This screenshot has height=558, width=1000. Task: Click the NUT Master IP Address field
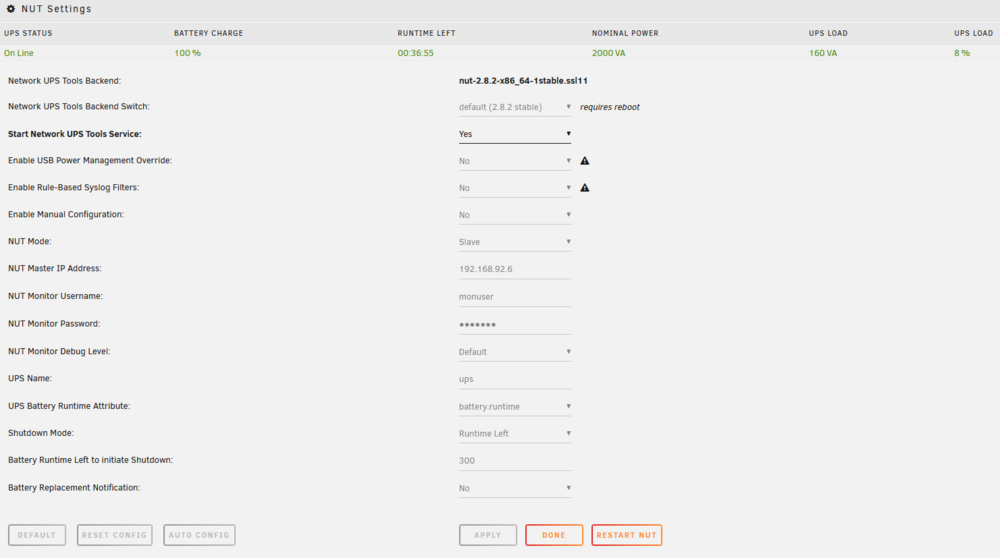click(515, 269)
